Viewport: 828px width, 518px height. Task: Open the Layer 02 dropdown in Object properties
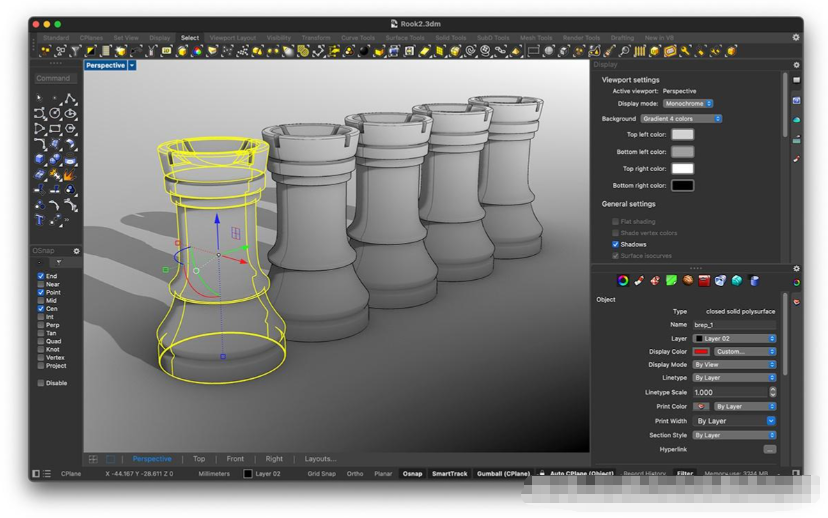point(734,338)
